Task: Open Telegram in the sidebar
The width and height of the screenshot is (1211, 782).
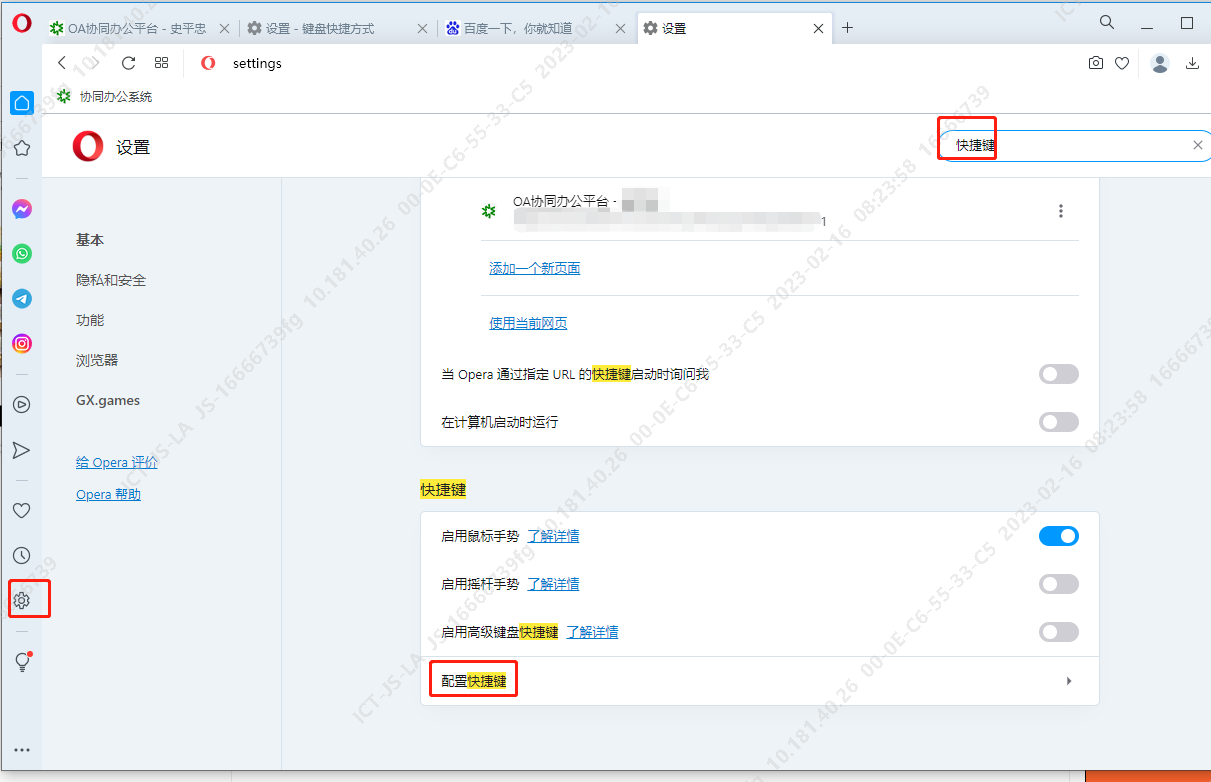Action: (x=21, y=298)
